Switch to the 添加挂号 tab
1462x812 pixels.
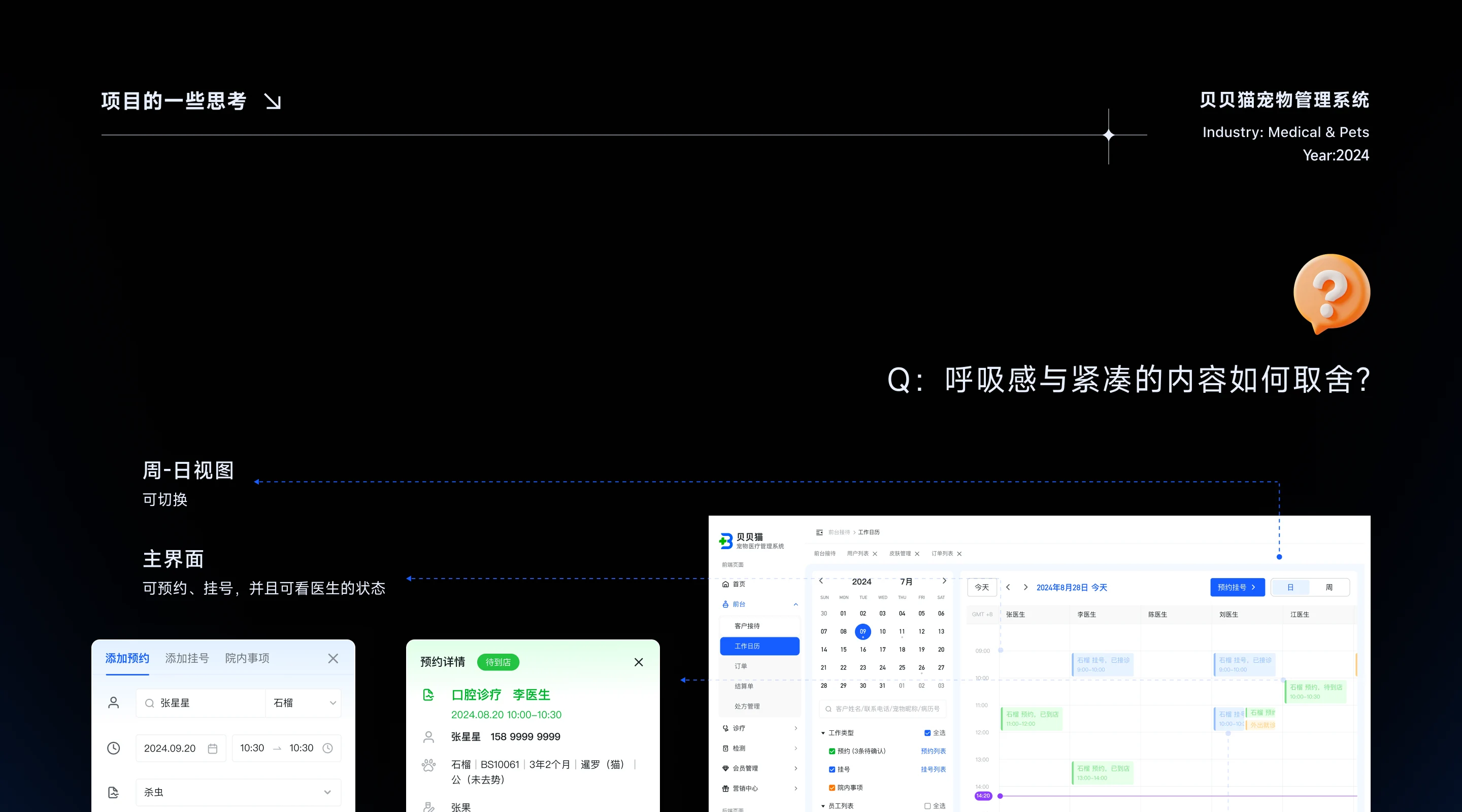point(187,658)
